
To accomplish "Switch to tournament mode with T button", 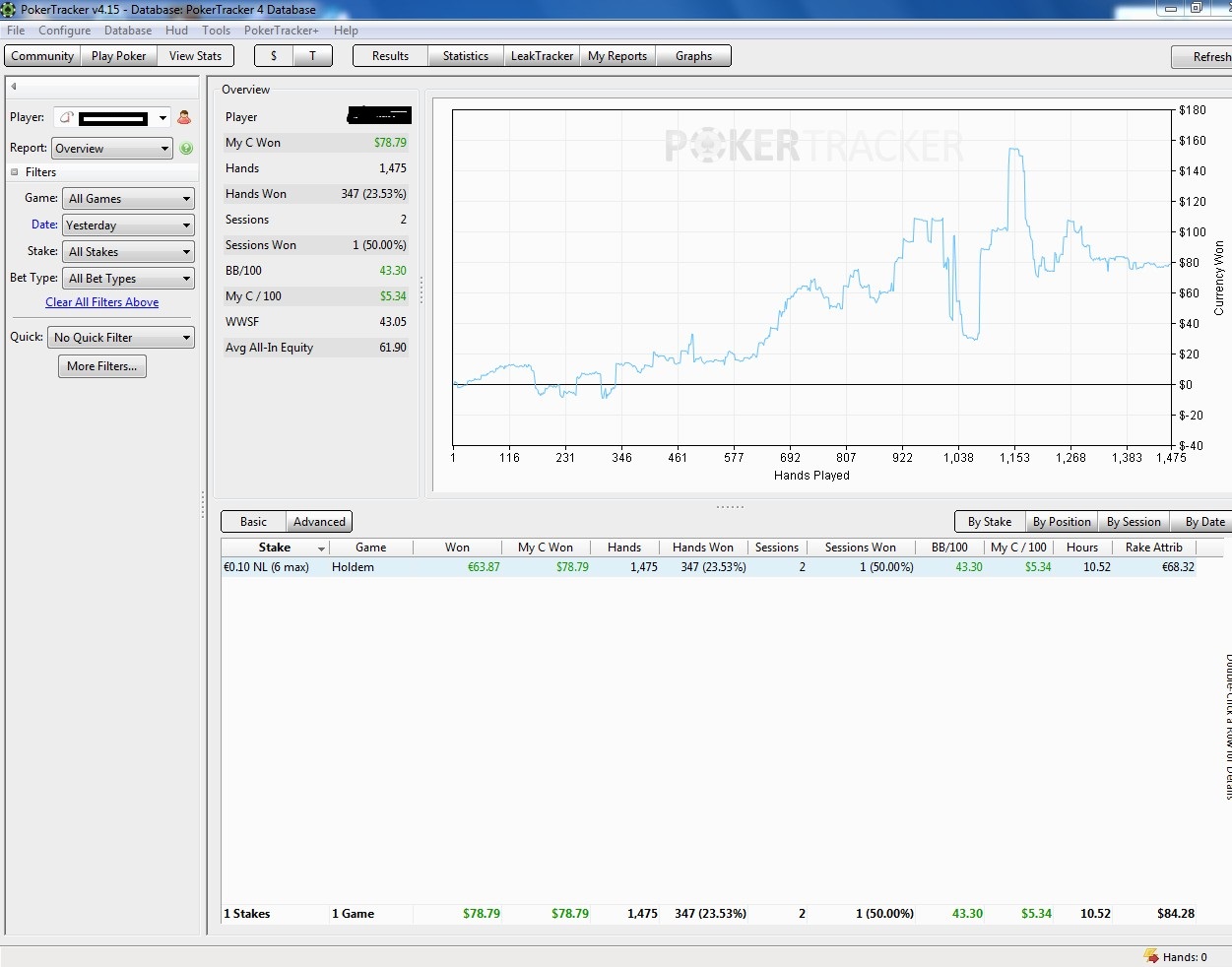I will coord(313,56).
